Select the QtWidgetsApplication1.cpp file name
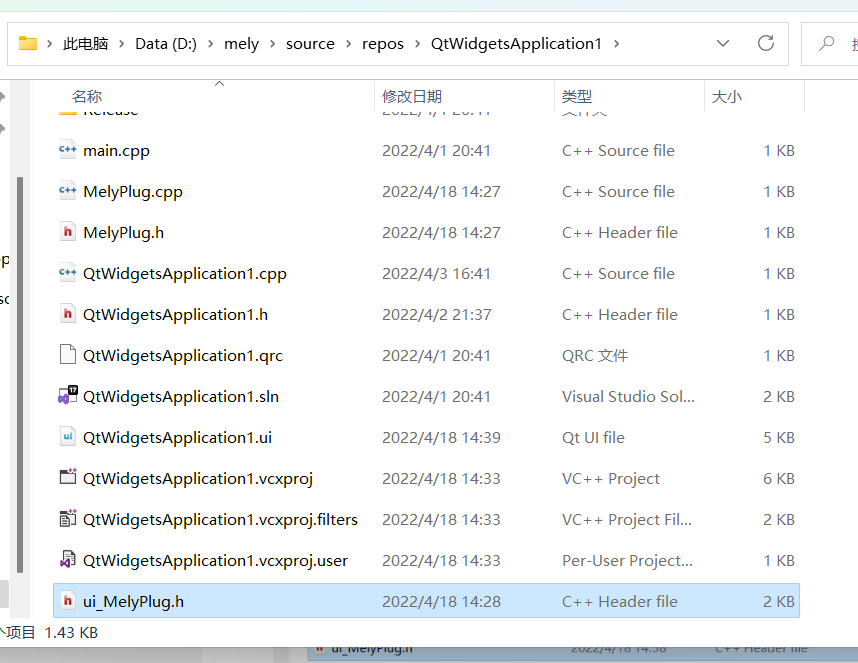 (x=184, y=274)
